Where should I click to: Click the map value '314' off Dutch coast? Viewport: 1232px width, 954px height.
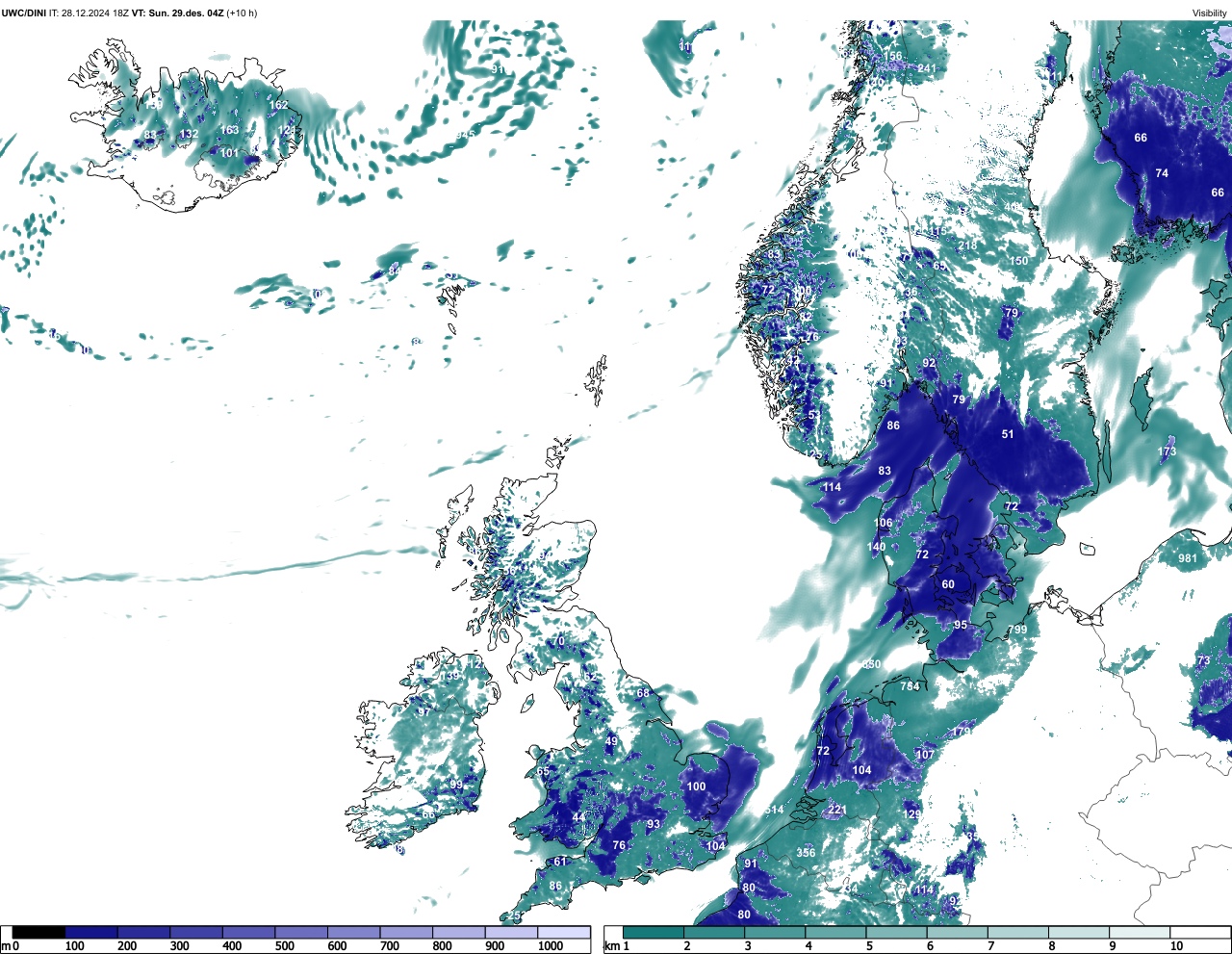[x=774, y=810]
